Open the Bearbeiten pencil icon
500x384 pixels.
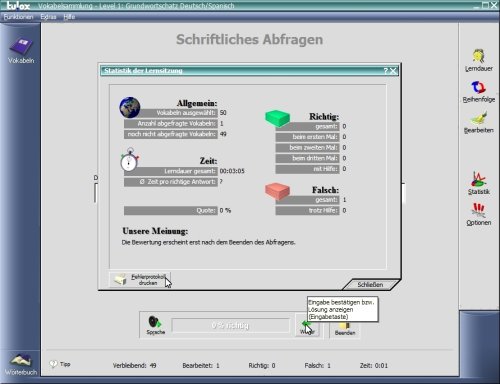pyautogui.click(x=479, y=118)
